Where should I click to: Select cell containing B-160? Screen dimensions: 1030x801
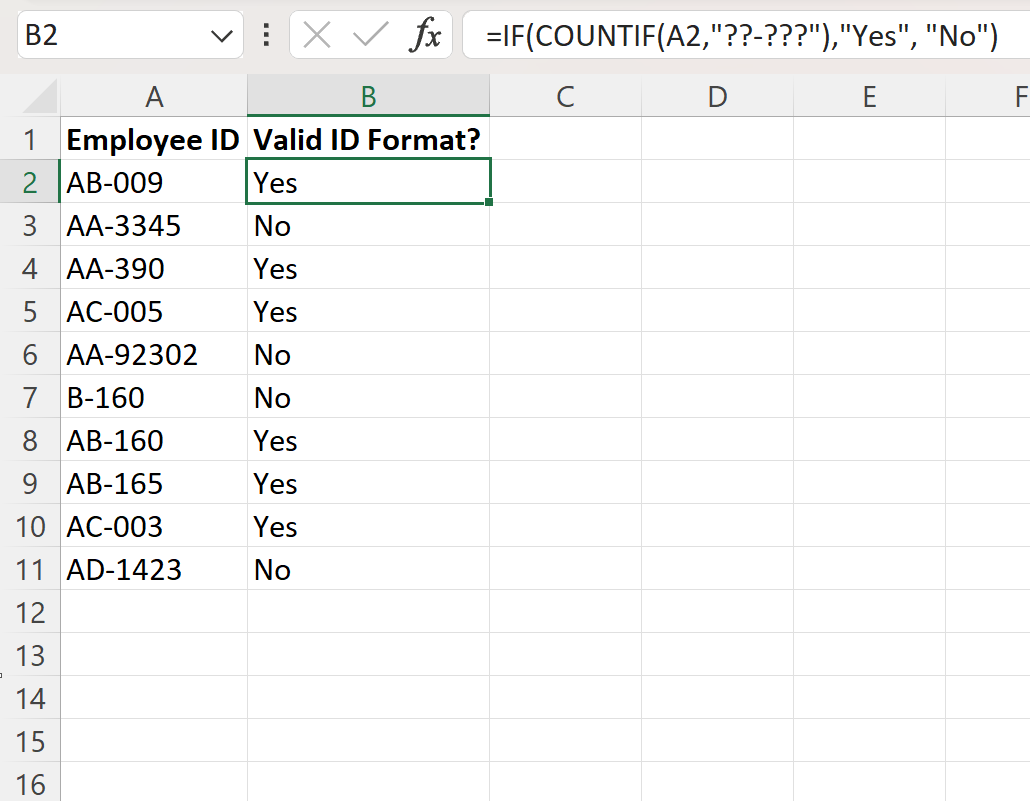(x=154, y=398)
